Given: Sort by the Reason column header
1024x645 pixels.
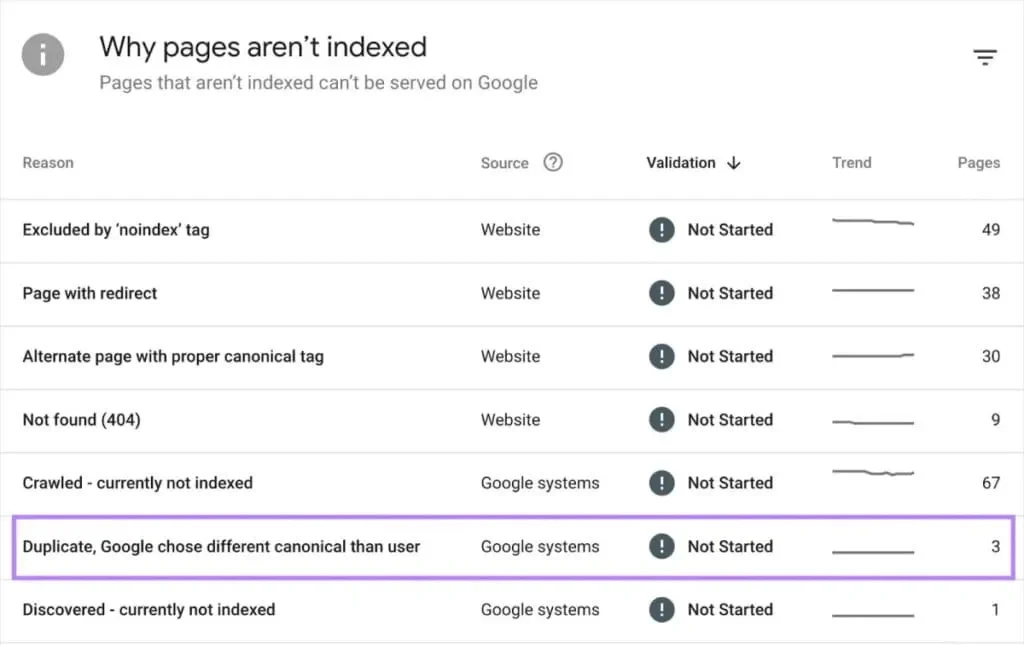Looking at the screenshot, I should pyautogui.click(x=47, y=162).
